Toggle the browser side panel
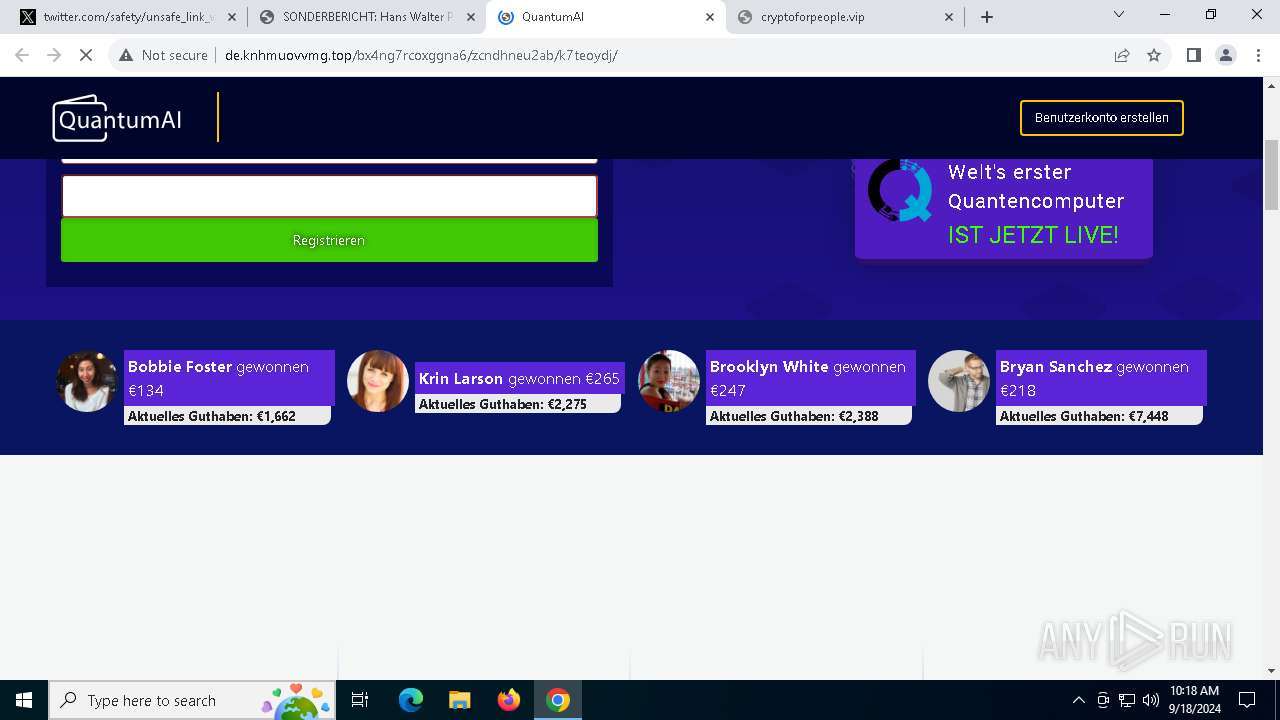This screenshot has height=720, width=1280. click(x=1193, y=55)
